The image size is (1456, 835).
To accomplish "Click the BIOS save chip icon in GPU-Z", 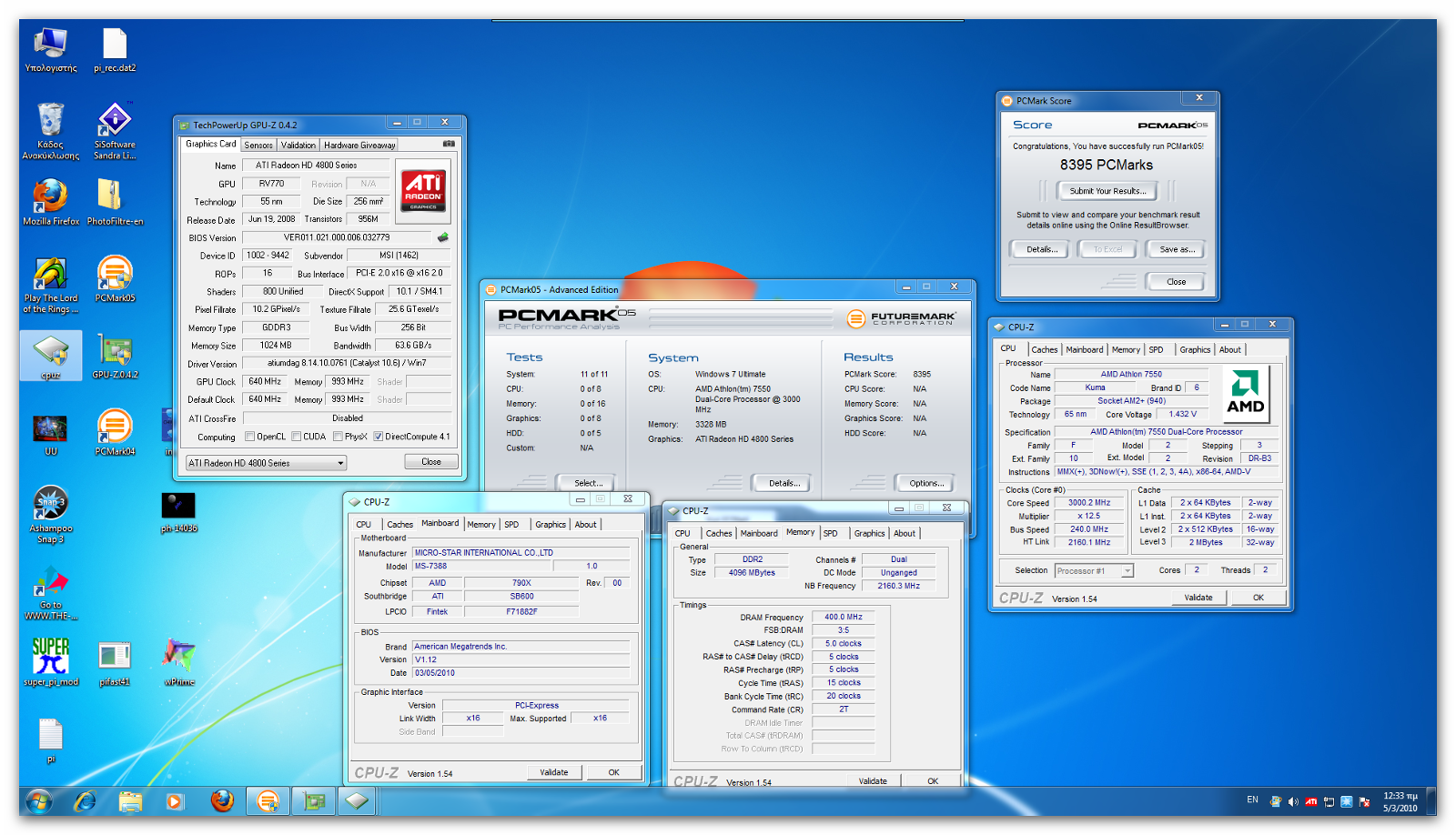I will [x=443, y=237].
